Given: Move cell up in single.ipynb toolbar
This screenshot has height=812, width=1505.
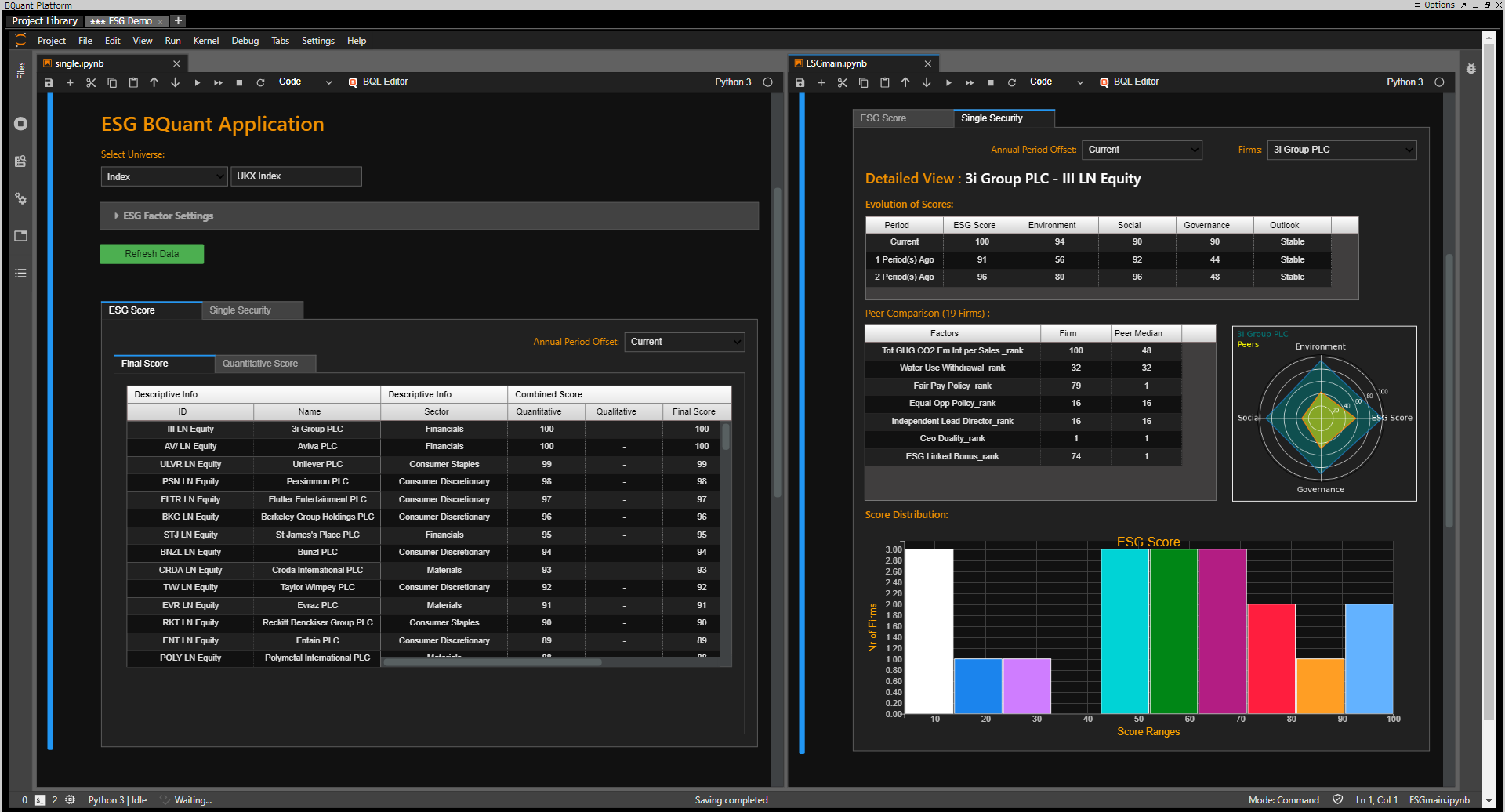Looking at the screenshot, I should [x=154, y=82].
